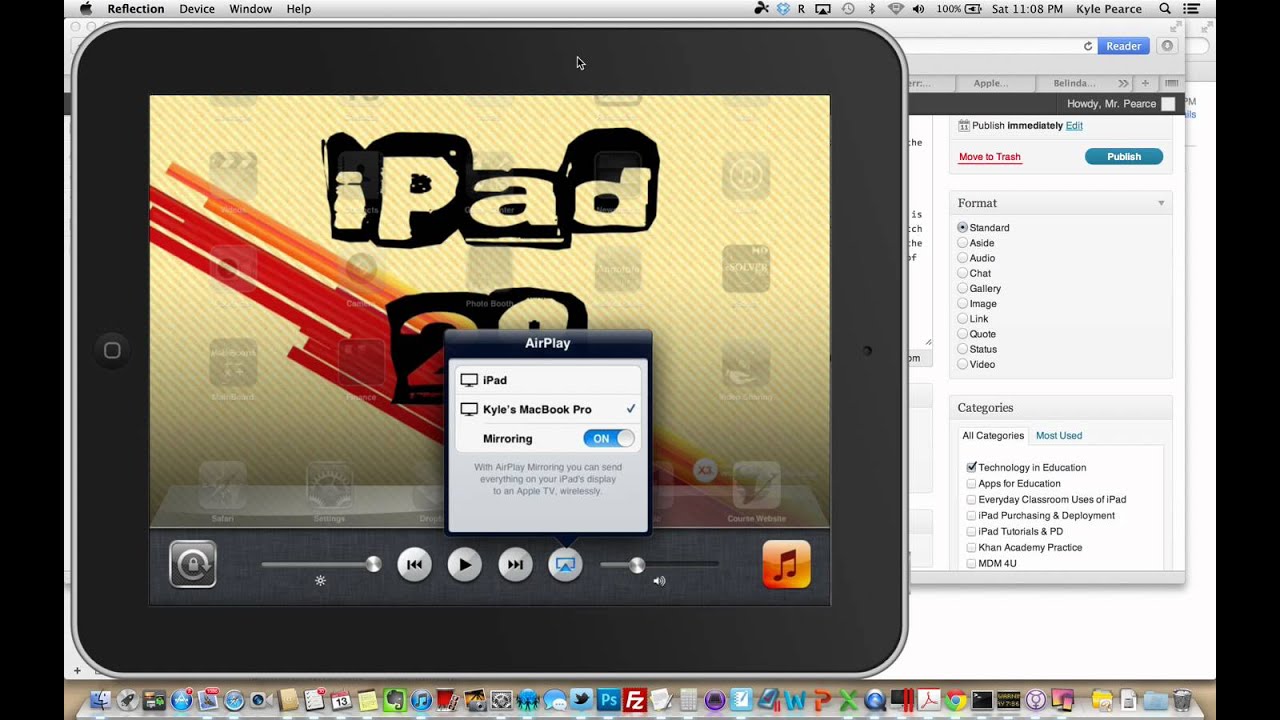Click the Edit link beside Publish immediately
This screenshot has width=1280, height=720.
click(x=1074, y=126)
